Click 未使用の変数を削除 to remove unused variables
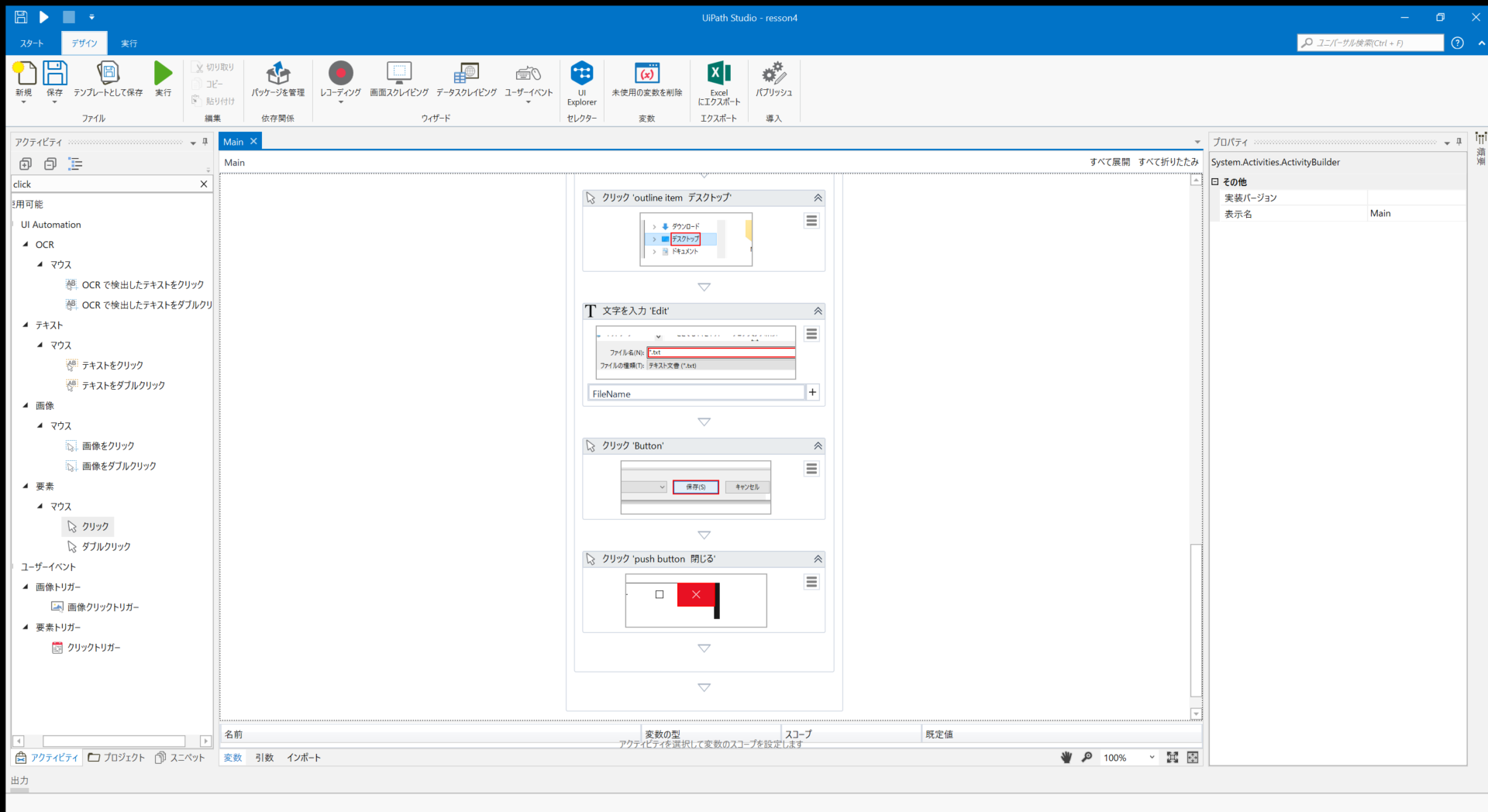Viewport: 1488px width, 812px height. pyautogui.click(x=646, y=81)
